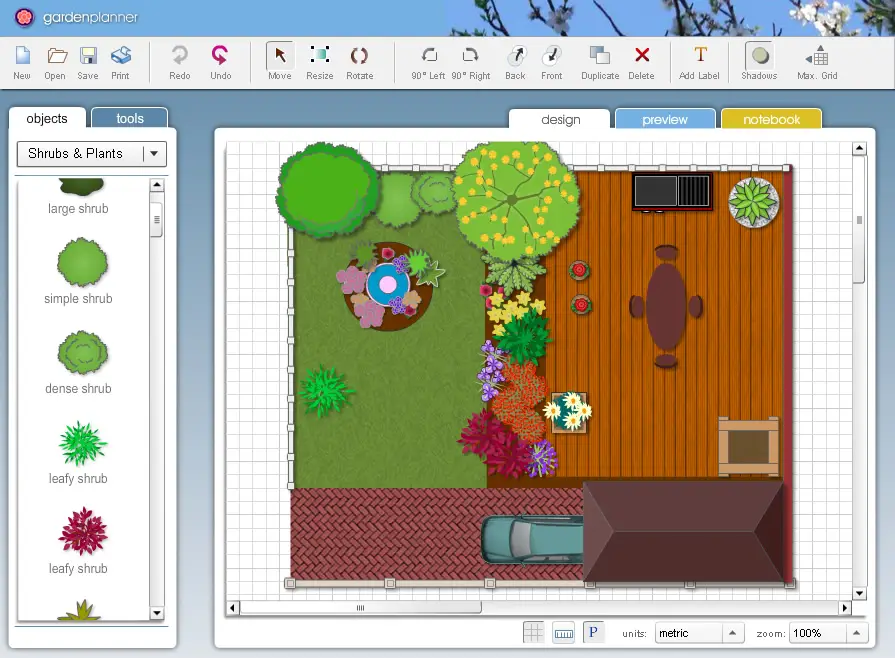Save the garden plan
895x658 pixels.
click(87, 62)
